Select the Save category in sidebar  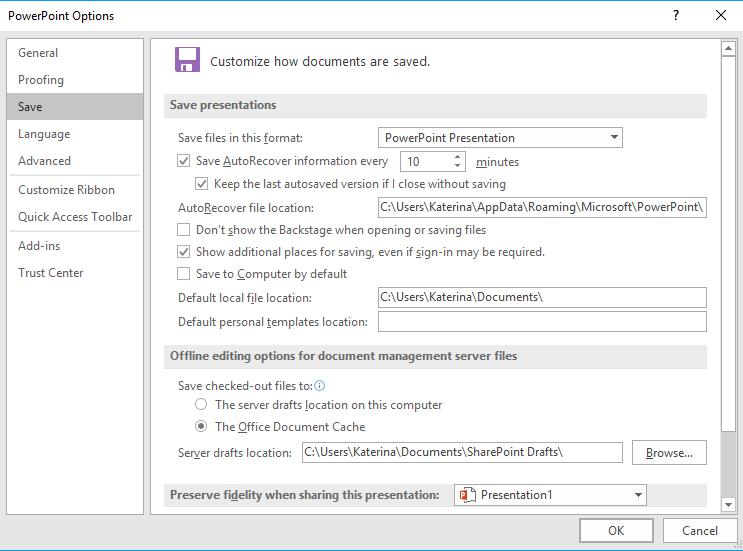click(x=75, y=107)
